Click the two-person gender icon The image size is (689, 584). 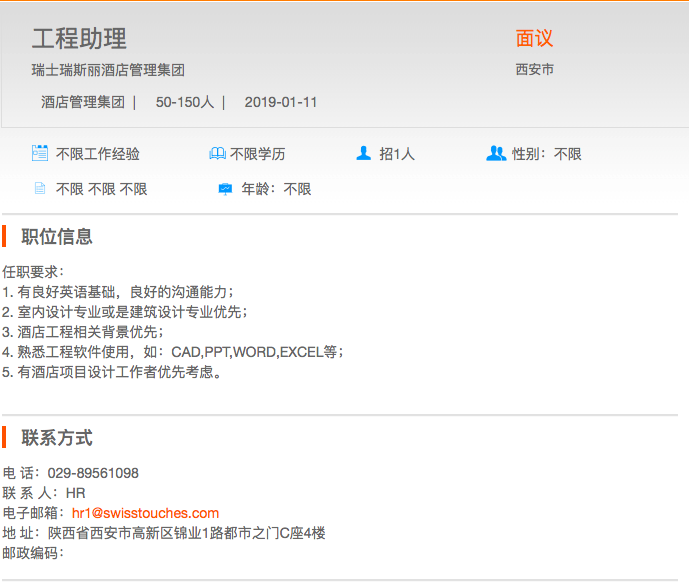tap(496, 153)
